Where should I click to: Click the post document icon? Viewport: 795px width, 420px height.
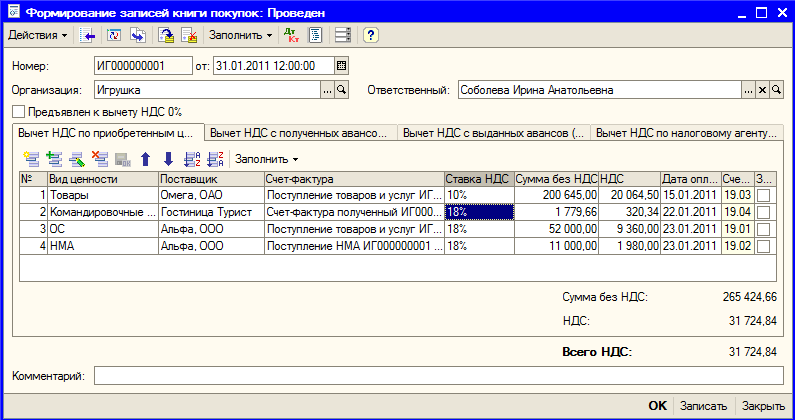click(x=166, y=36)
